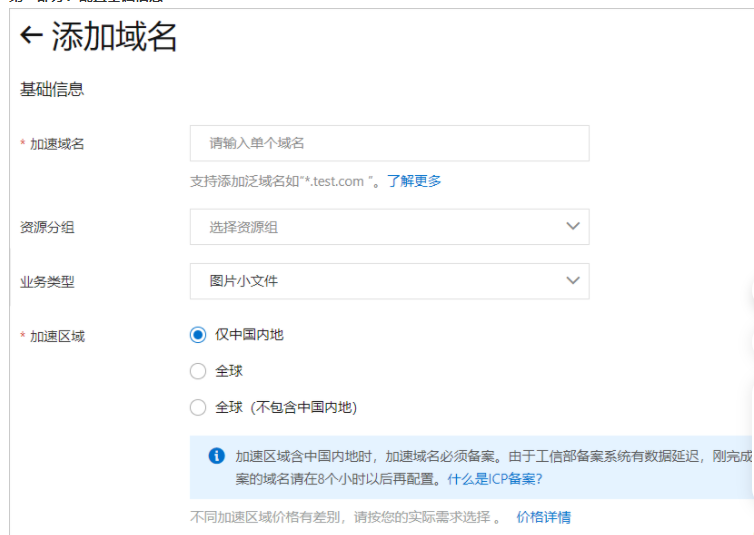
Task: Click the 业务类型 field label
Action: coord(47,282)
